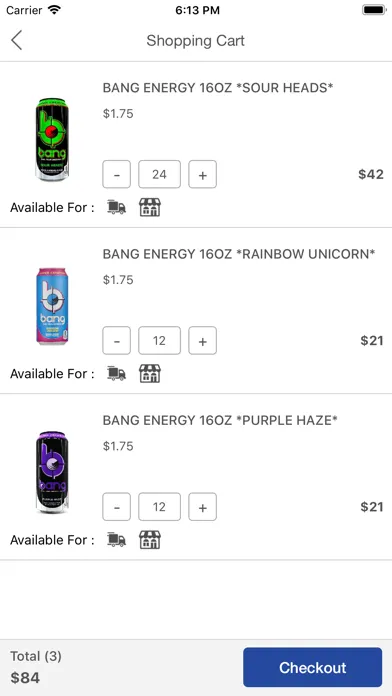Image resolution: width=392 pixels, height=696 pixels.
Task: Select the Sour Heads quantity field showing 24
Action: click(x=159, y=174)
